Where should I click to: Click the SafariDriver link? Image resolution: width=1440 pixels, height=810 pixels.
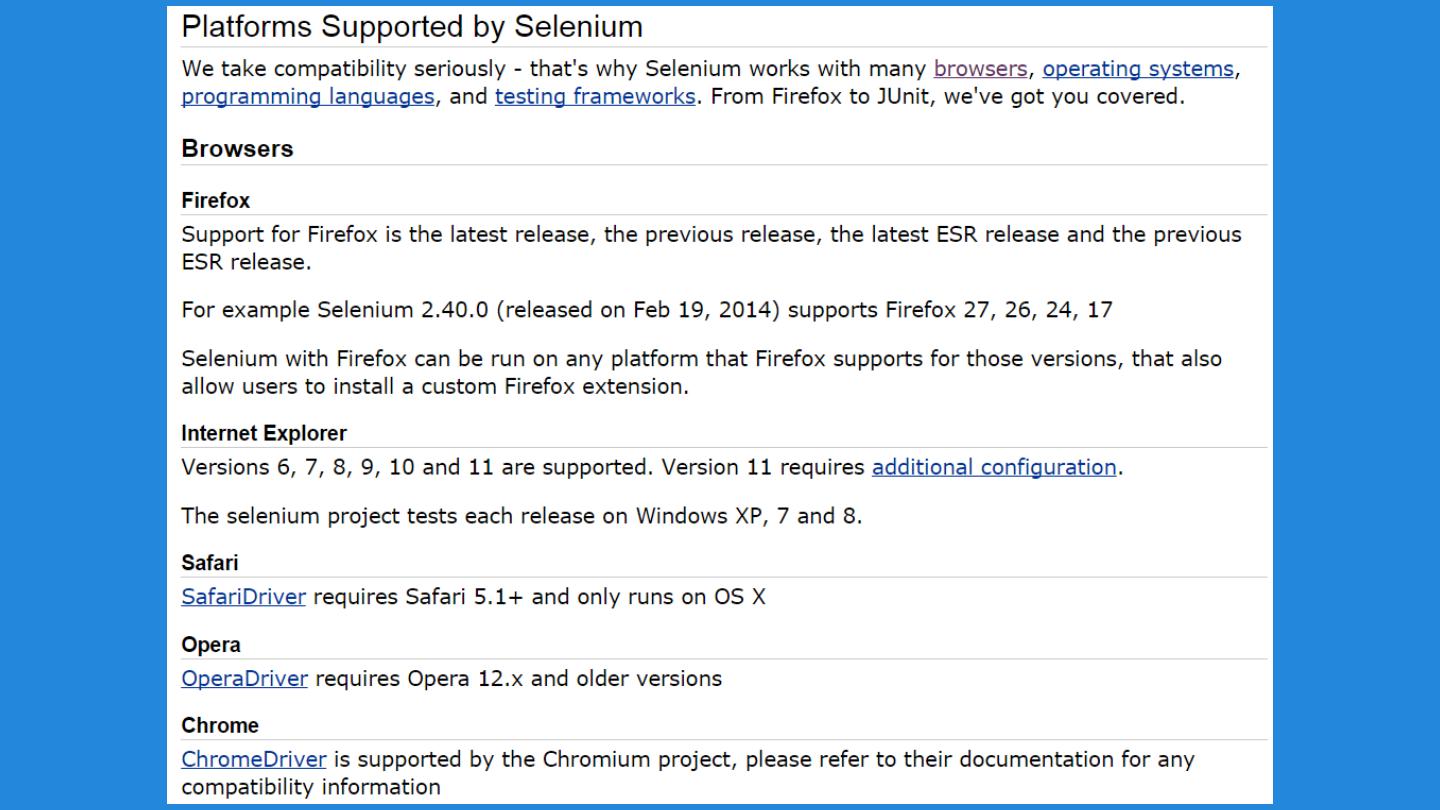point(243,597)
